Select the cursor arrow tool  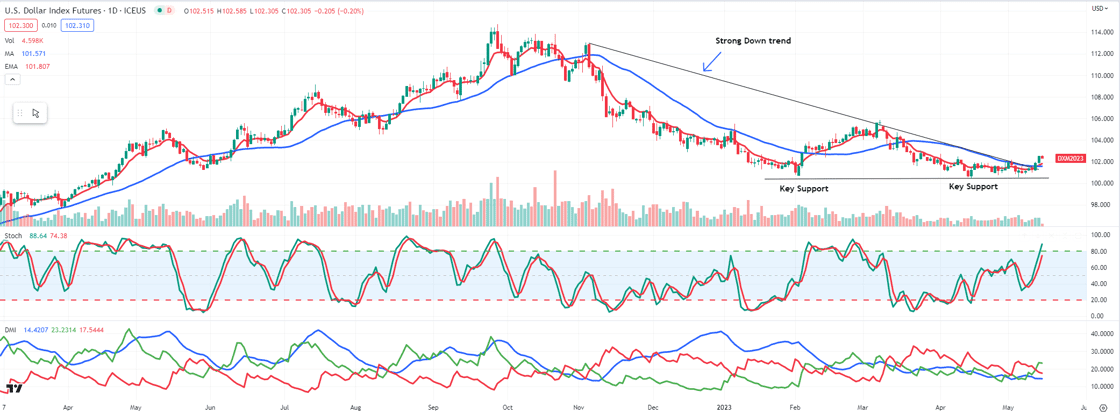click(36, 113)
